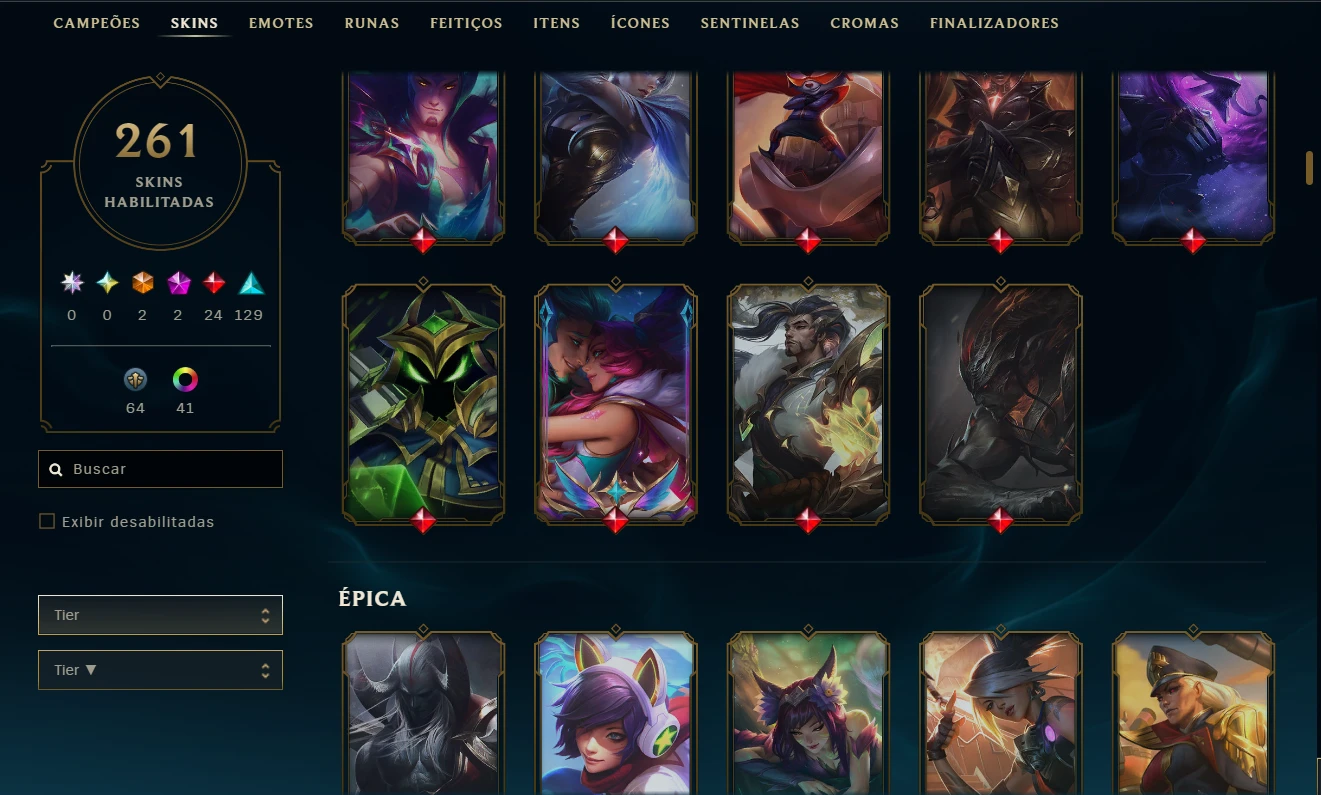Click the orange gem icon in rarity counts
1321x795 pixels.
(143, 283)
